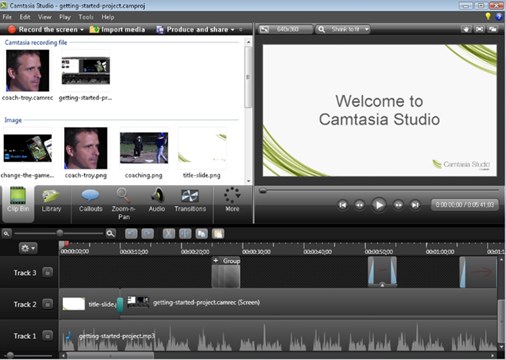Click the lightbulb tips icon

click(x=488, y=16)
